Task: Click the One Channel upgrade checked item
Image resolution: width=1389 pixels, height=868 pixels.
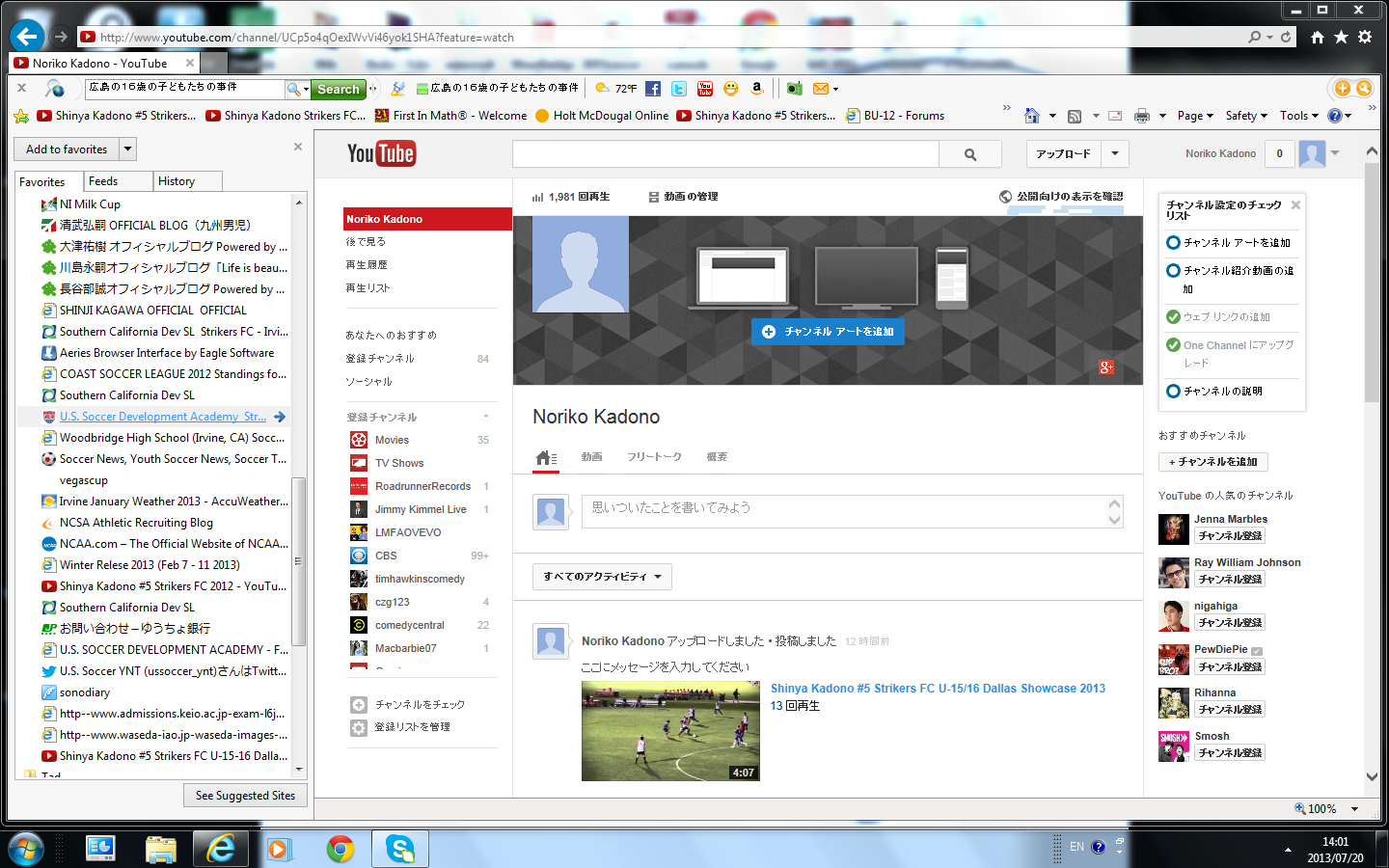Action: click(1231, 353)
